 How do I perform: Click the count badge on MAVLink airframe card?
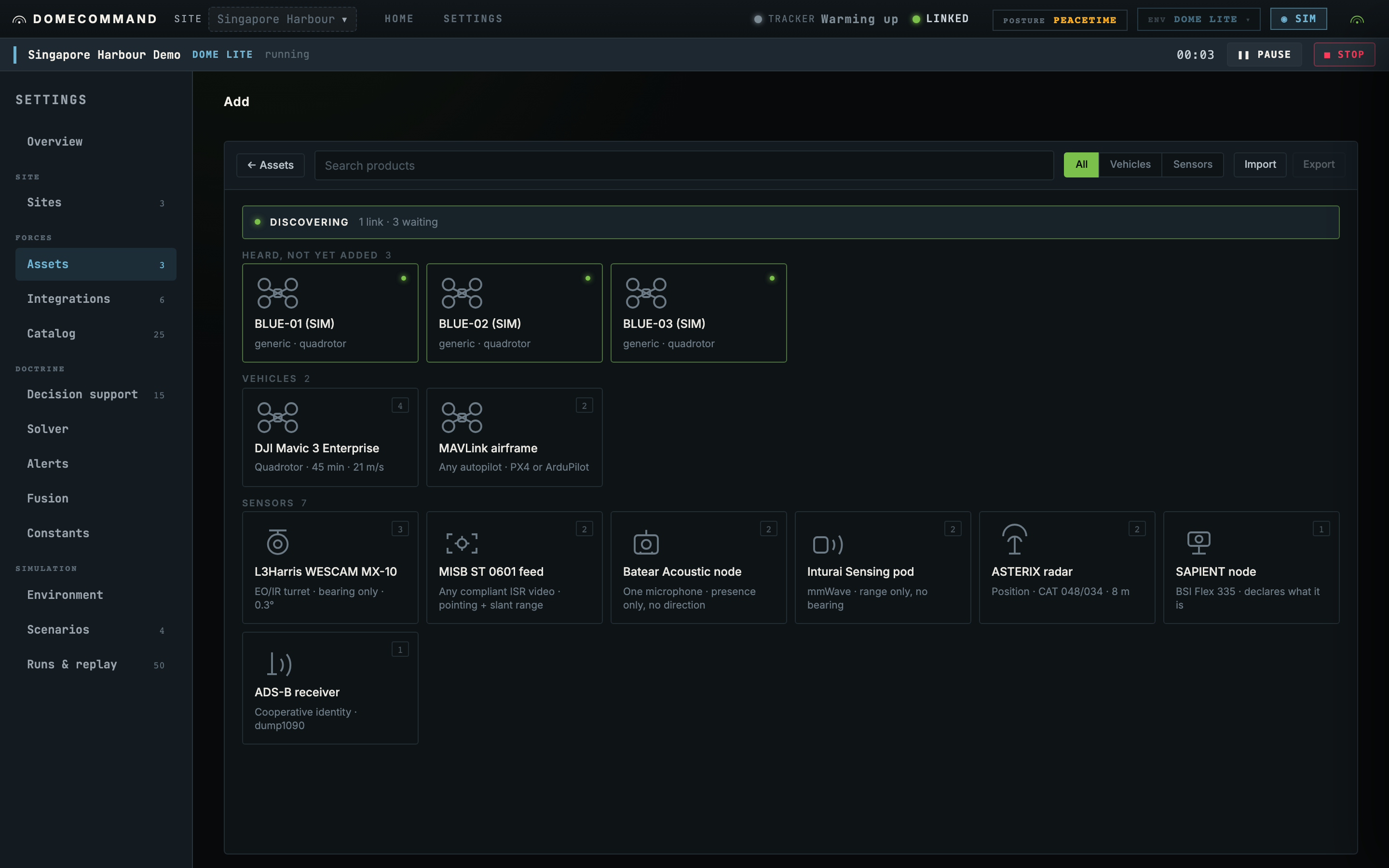[585, 405]
